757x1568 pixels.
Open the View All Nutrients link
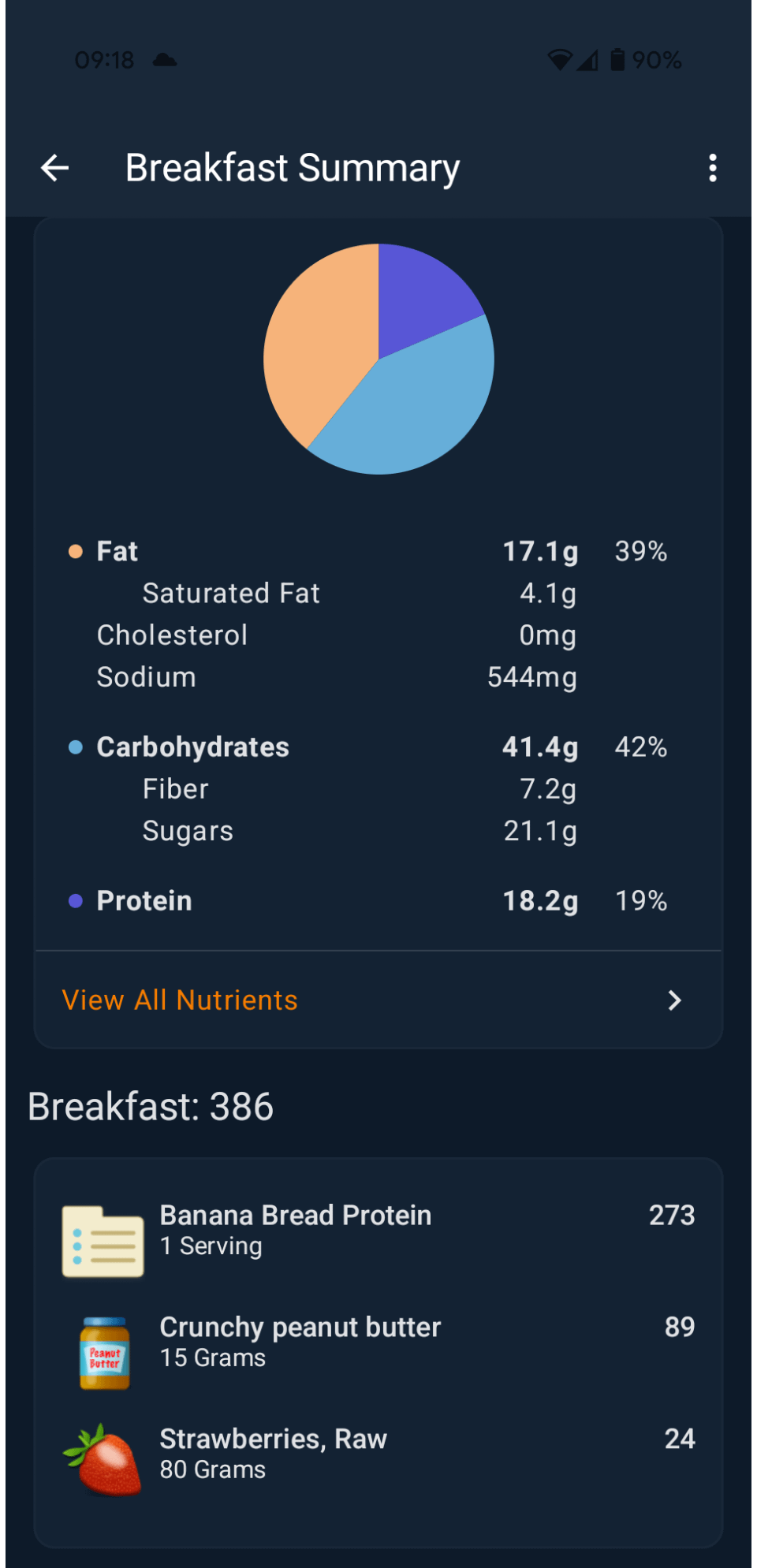click(x=180, y=1000)
